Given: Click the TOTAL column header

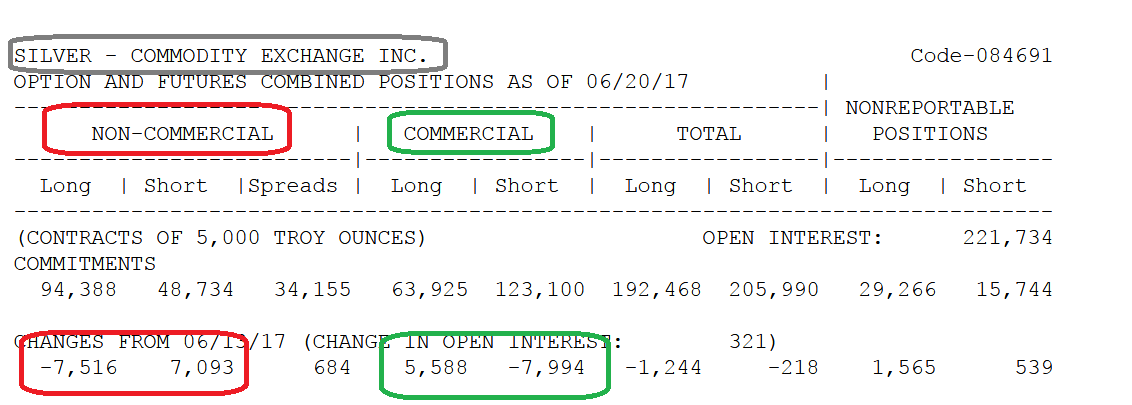Looking at the screenshot, I should pyautogui.click(x=709, y=134).
